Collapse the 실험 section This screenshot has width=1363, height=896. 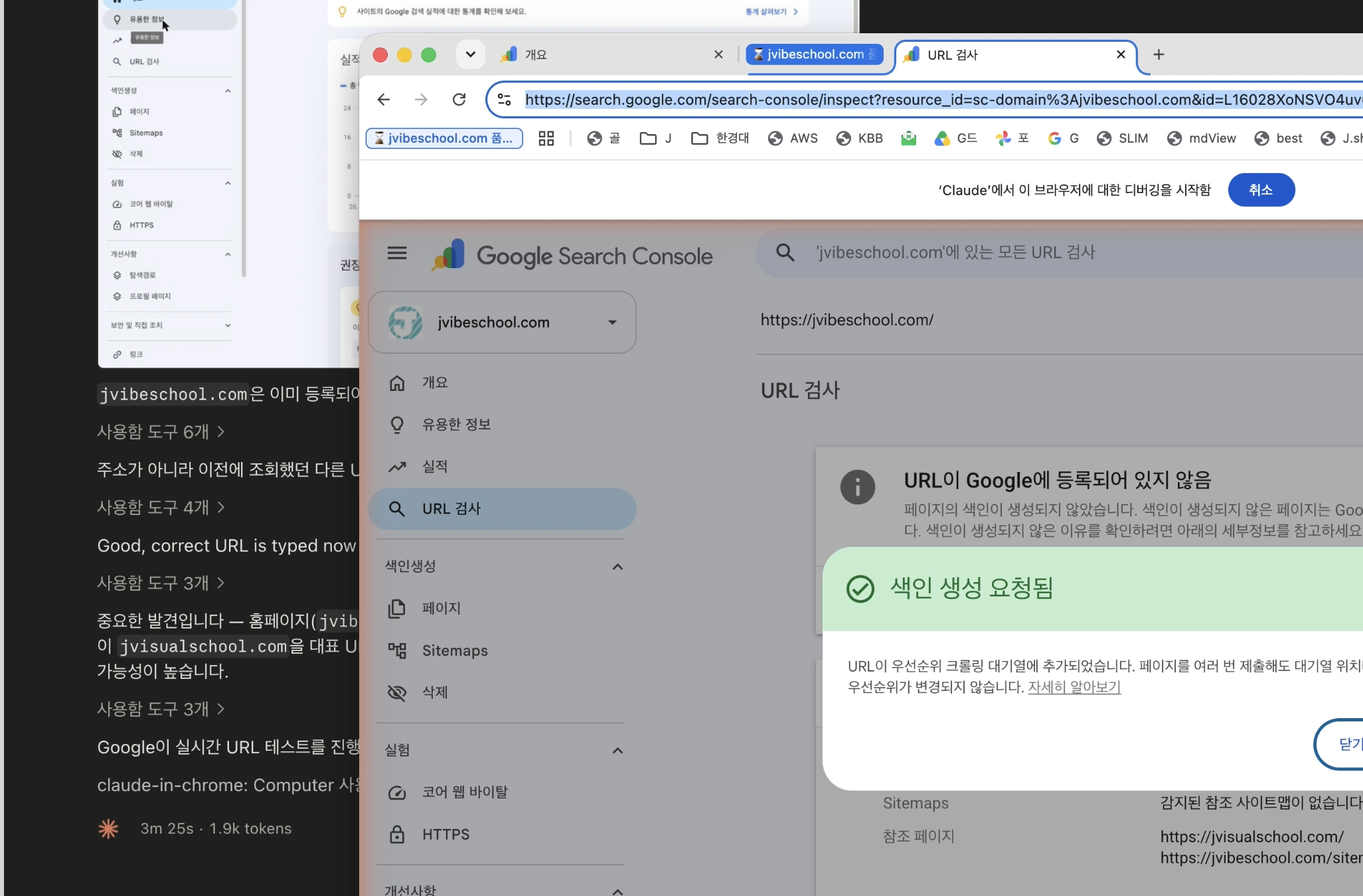click(x=617, y=750)
